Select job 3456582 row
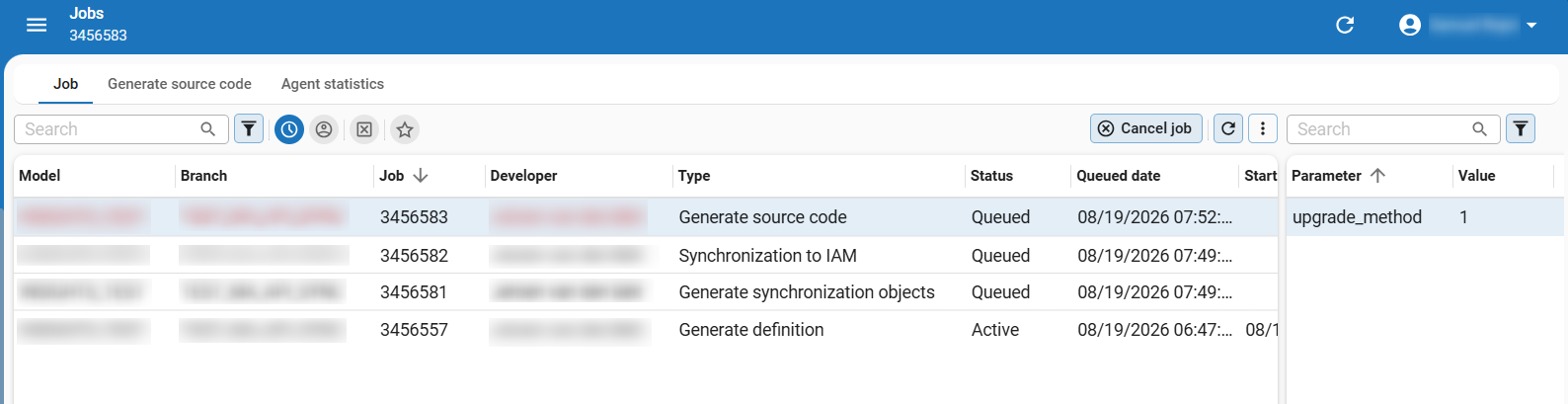The width and height of the screenshot is (1568, 404). tap(646, 255)
